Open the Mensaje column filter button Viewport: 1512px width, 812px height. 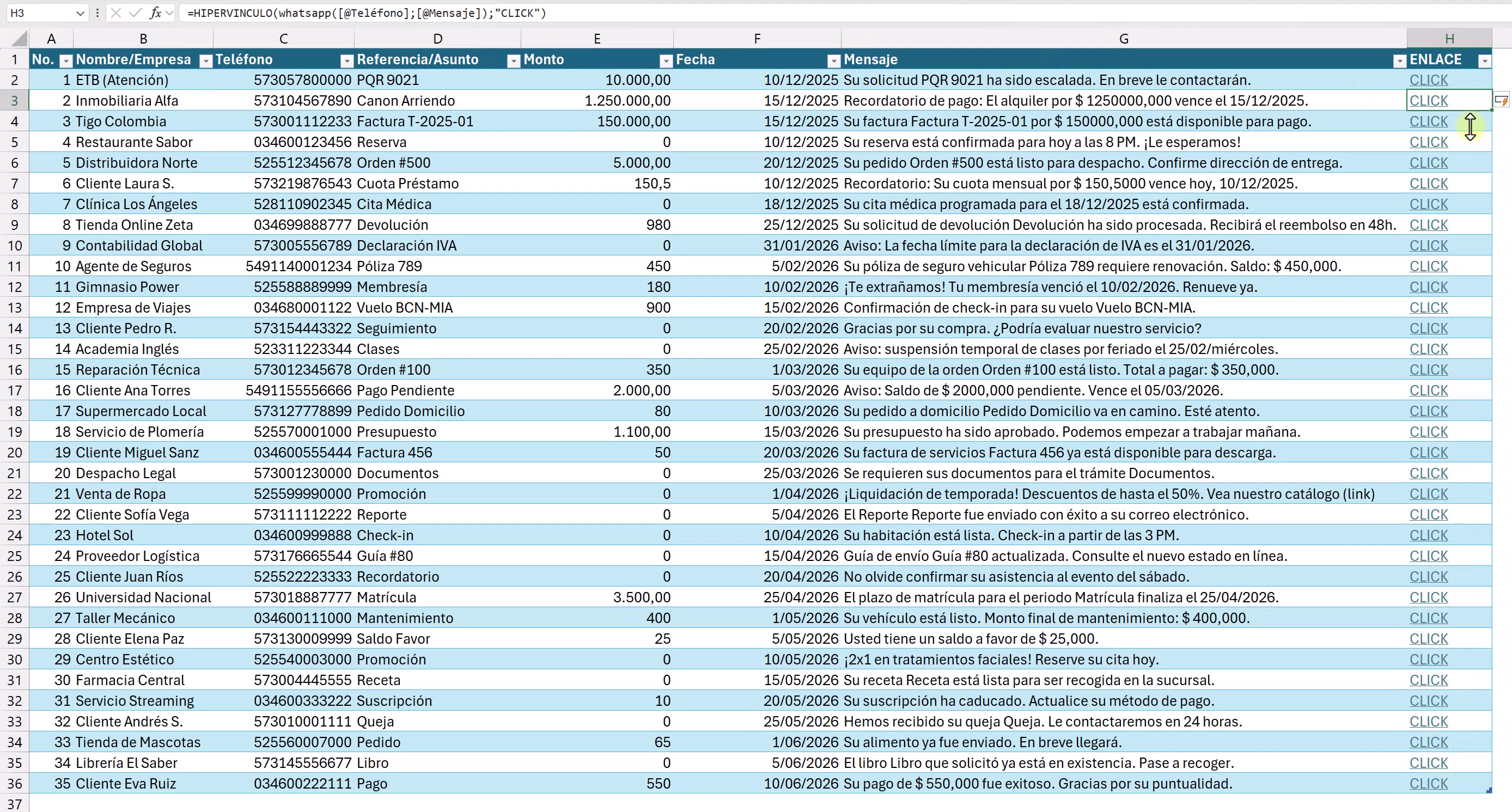coord(1399,60)
